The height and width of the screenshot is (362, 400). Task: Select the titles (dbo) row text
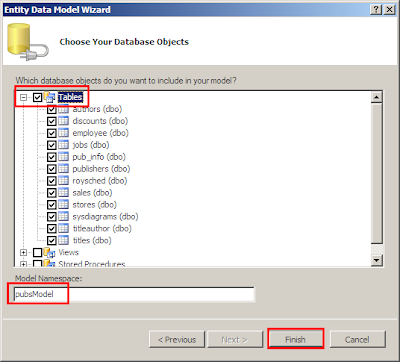(92, 241)
